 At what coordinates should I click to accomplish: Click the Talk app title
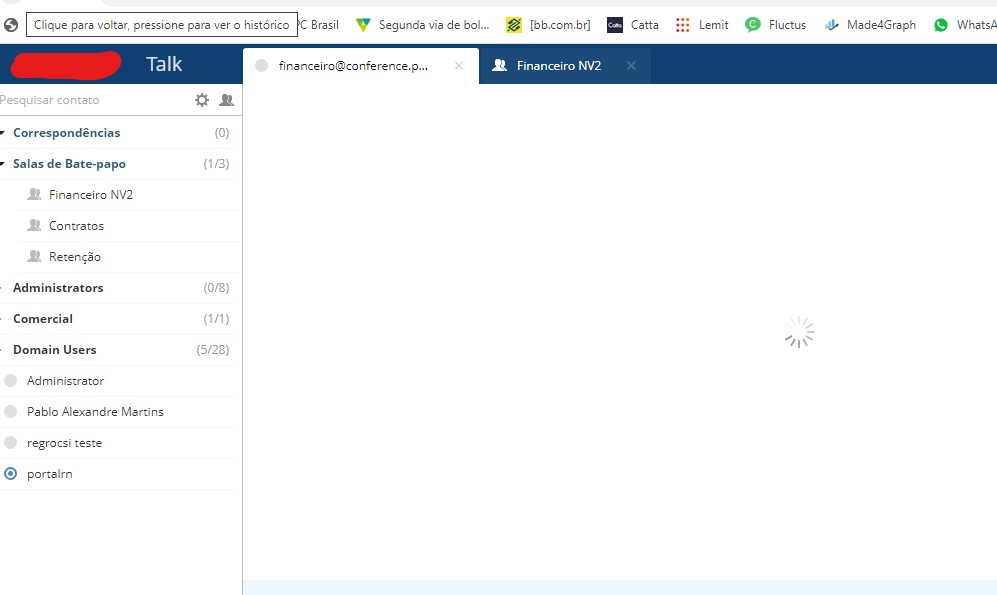click(x=164, y=64)
